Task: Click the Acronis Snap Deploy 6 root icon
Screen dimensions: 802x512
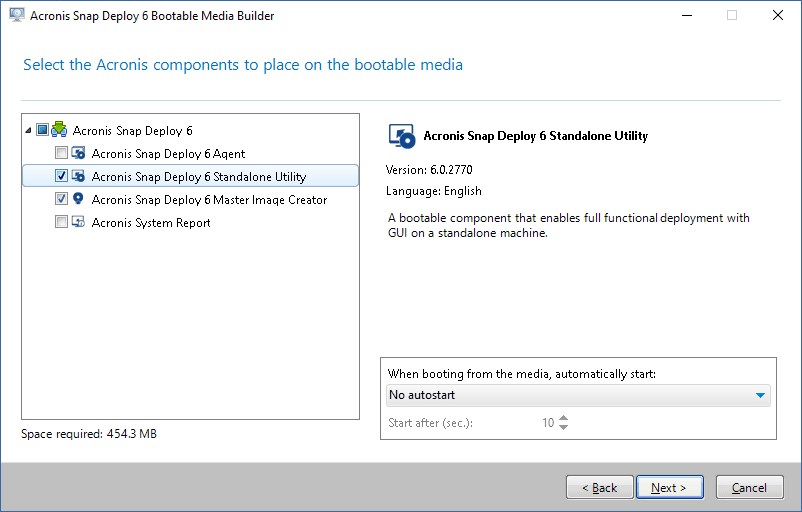Action: pyautogui.click(x=59, y=130)
